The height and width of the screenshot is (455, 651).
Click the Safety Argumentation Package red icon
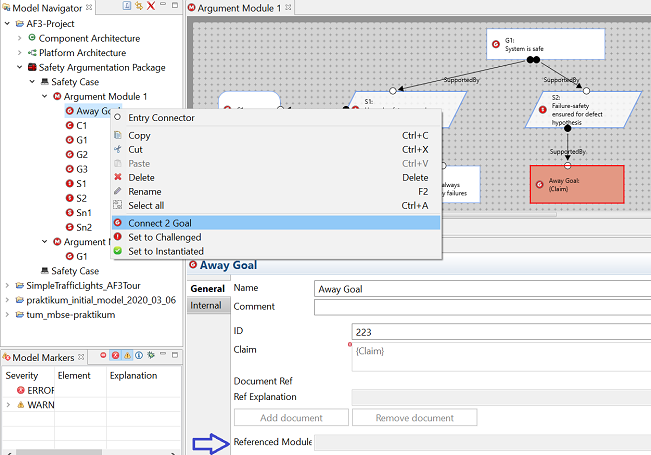[x=32, y=67]
